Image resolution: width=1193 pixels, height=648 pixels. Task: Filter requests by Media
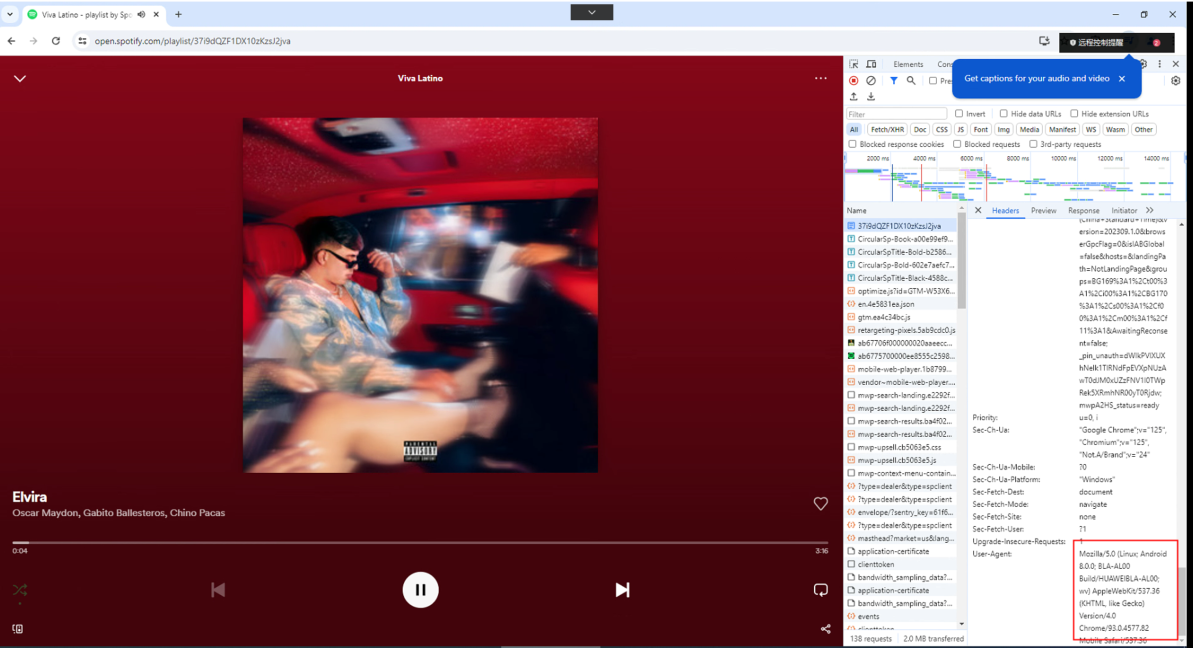click(x=1029, y=129)
